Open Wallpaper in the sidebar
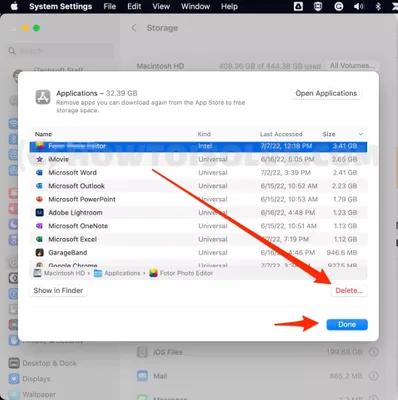 pyautogui.click(x=33, y=394)
